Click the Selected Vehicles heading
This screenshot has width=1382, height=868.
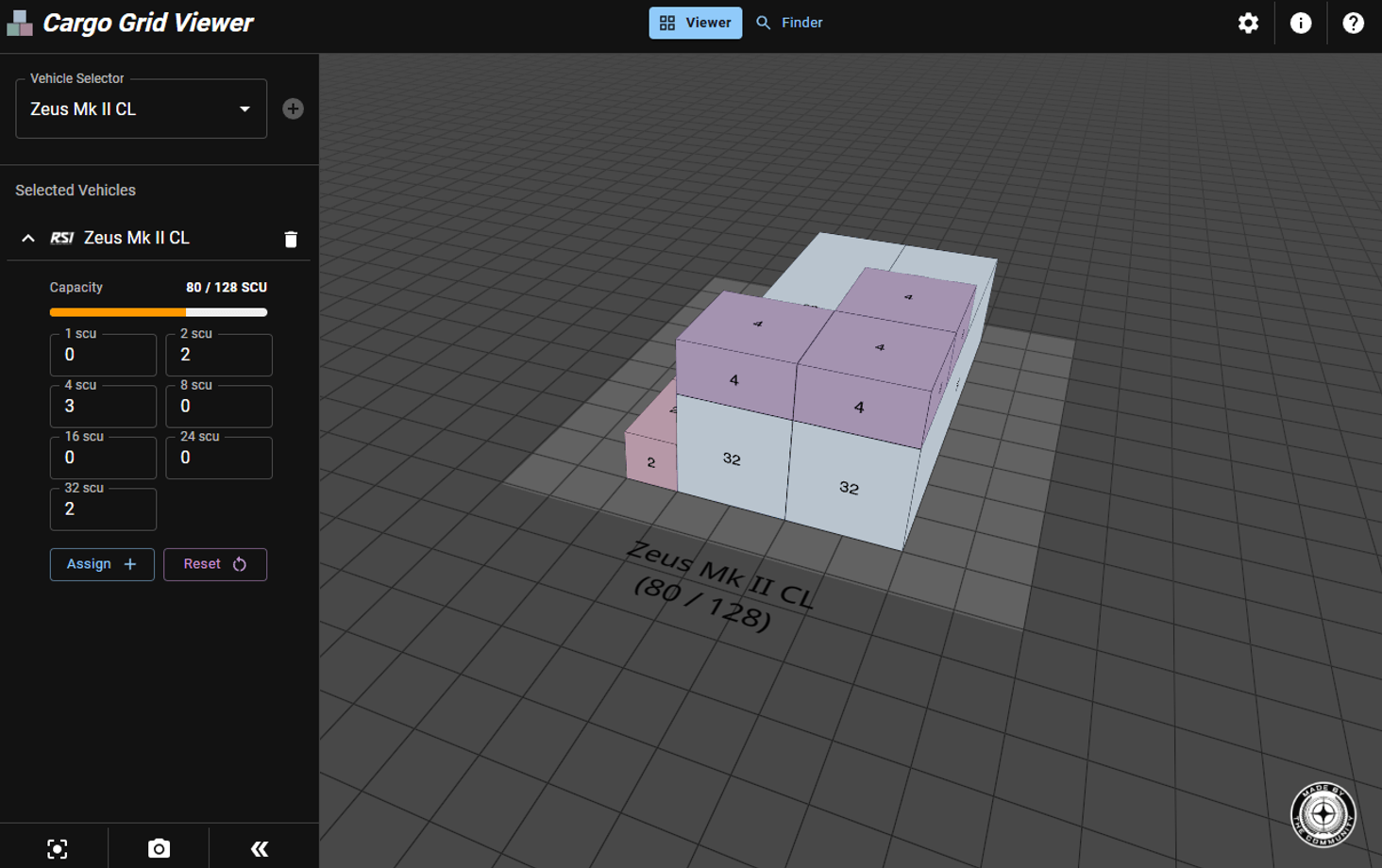[76, 190]
